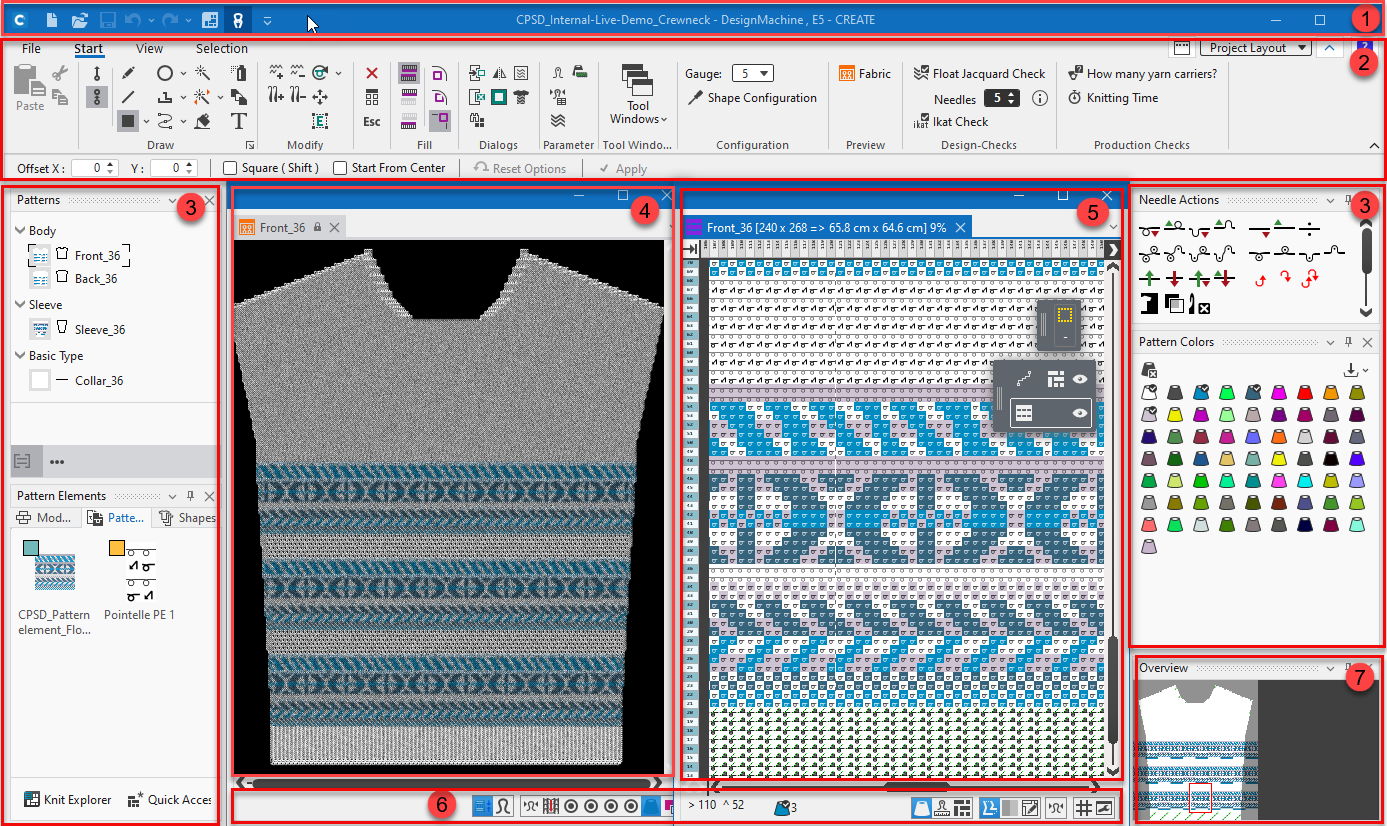Choose the text tool in Draw group
Screen dimensions: 1387x826
pyautogui.click(x=238, y=121)
